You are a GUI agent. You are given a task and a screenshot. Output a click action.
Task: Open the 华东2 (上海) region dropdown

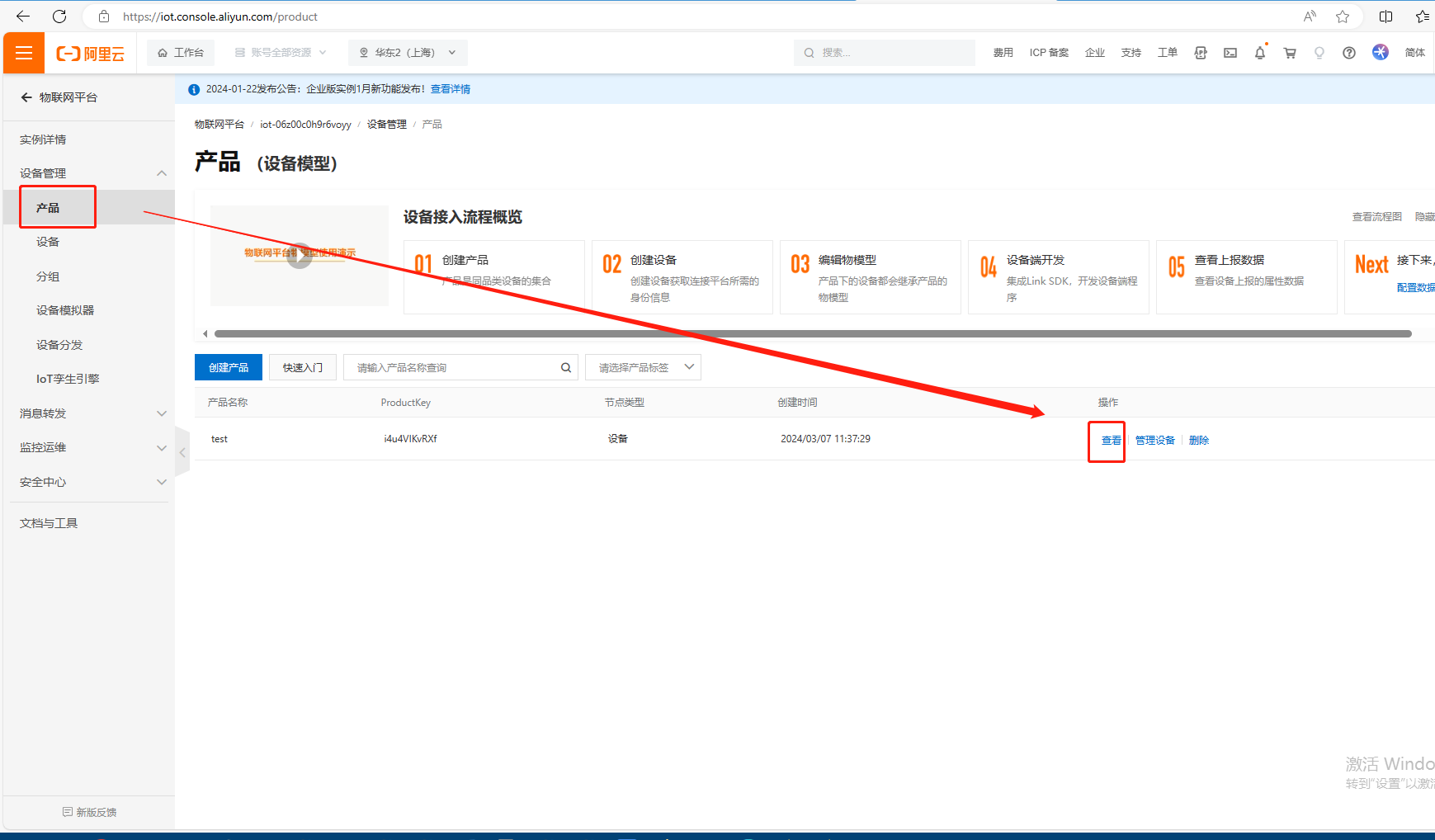point(407,53)
